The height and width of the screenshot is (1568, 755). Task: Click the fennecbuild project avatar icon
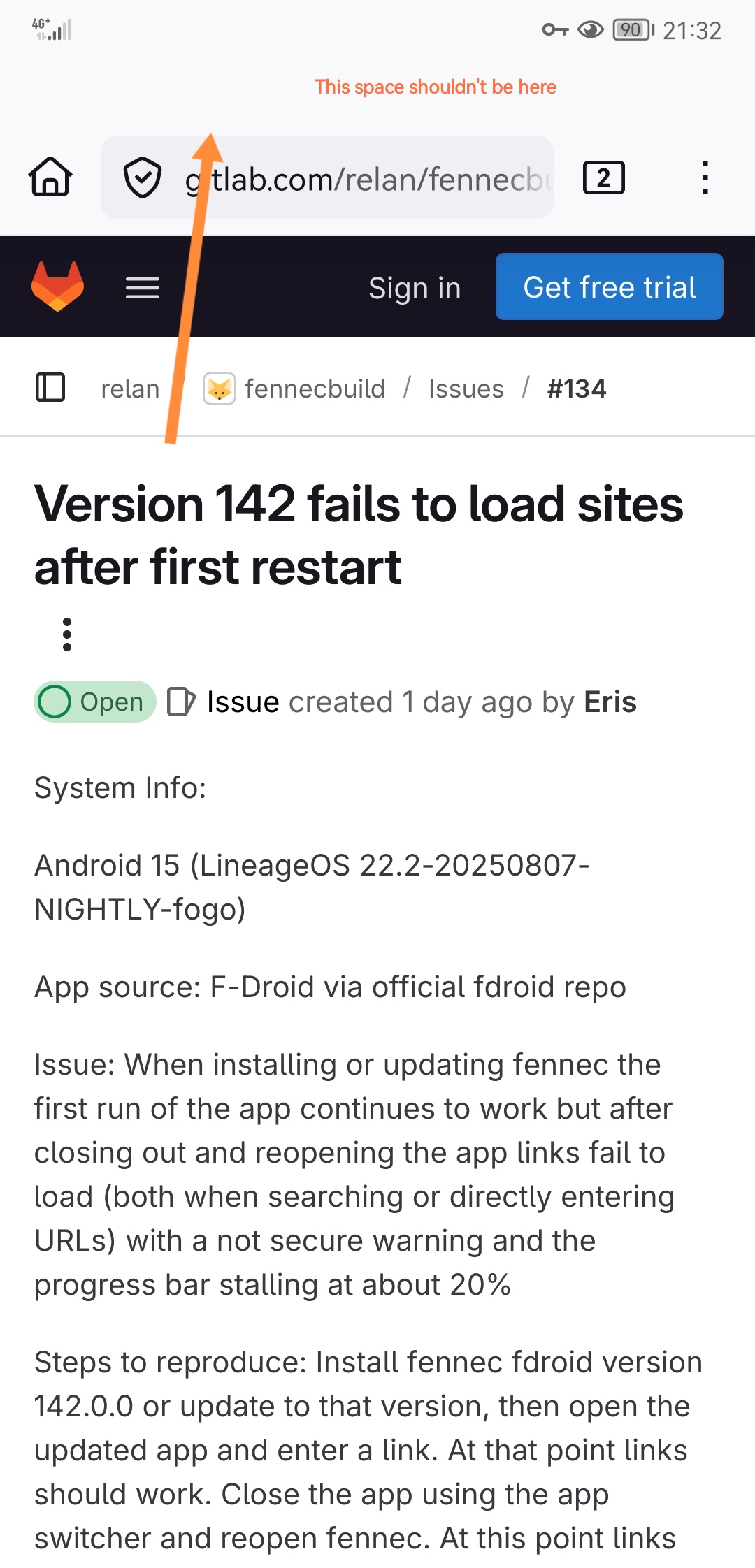(219, 389)
